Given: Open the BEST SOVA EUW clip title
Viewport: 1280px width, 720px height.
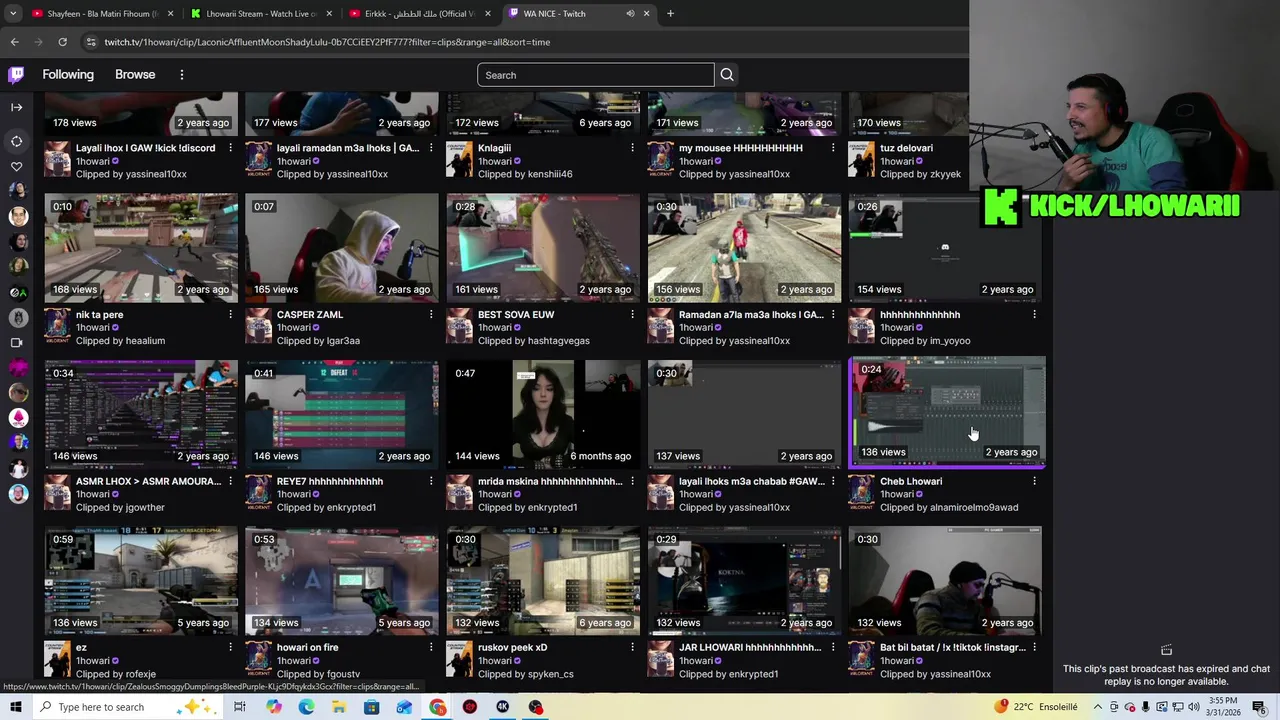Looking at the screenshot, I should tap(516, 315).
